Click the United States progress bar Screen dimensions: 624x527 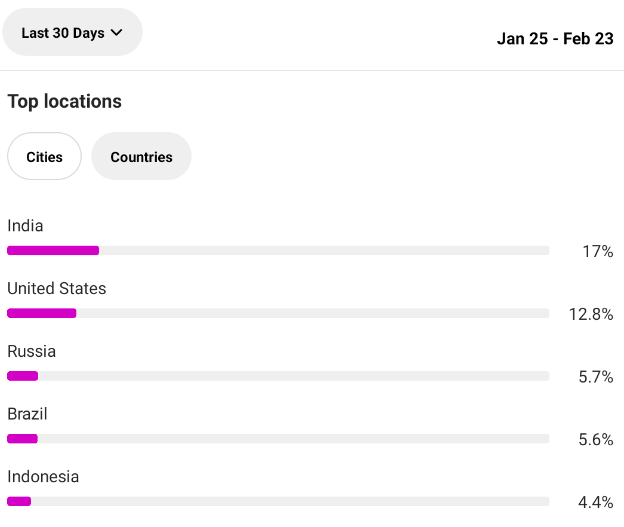[278, 313]
